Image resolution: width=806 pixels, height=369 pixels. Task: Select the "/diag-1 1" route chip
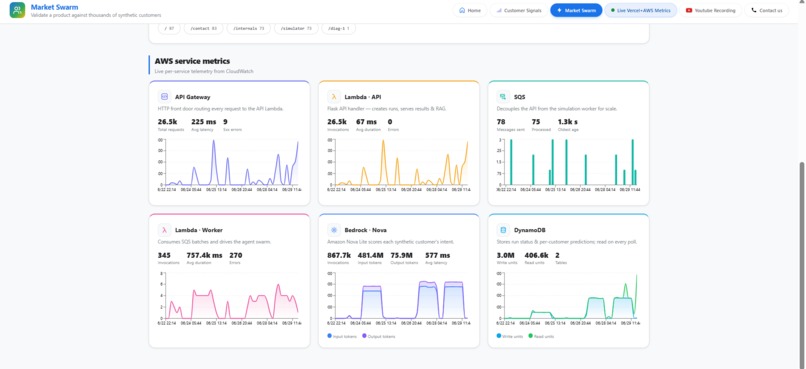tap(339, 28)
